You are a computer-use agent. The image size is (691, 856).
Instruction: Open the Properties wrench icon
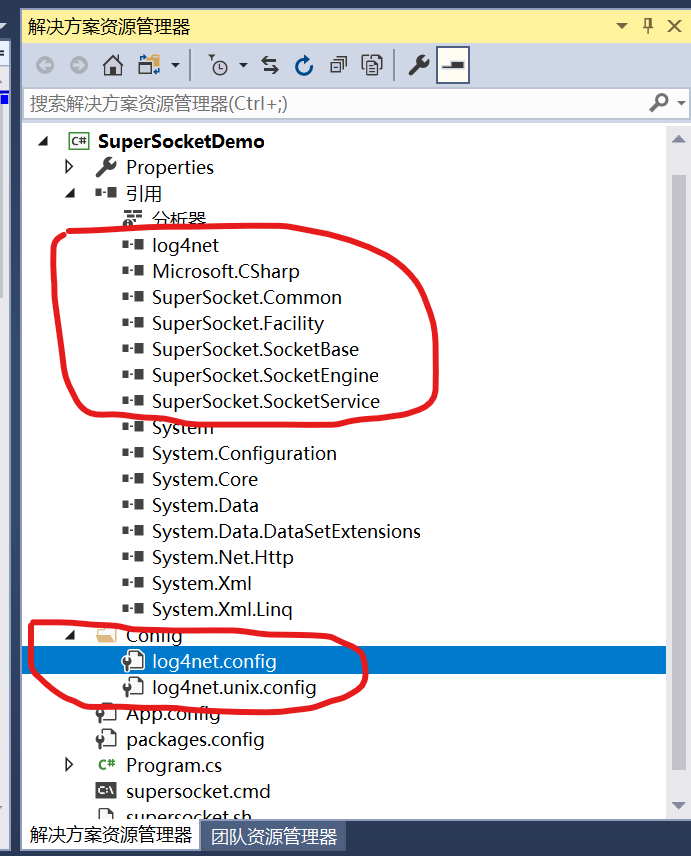(x=418, y=64)
